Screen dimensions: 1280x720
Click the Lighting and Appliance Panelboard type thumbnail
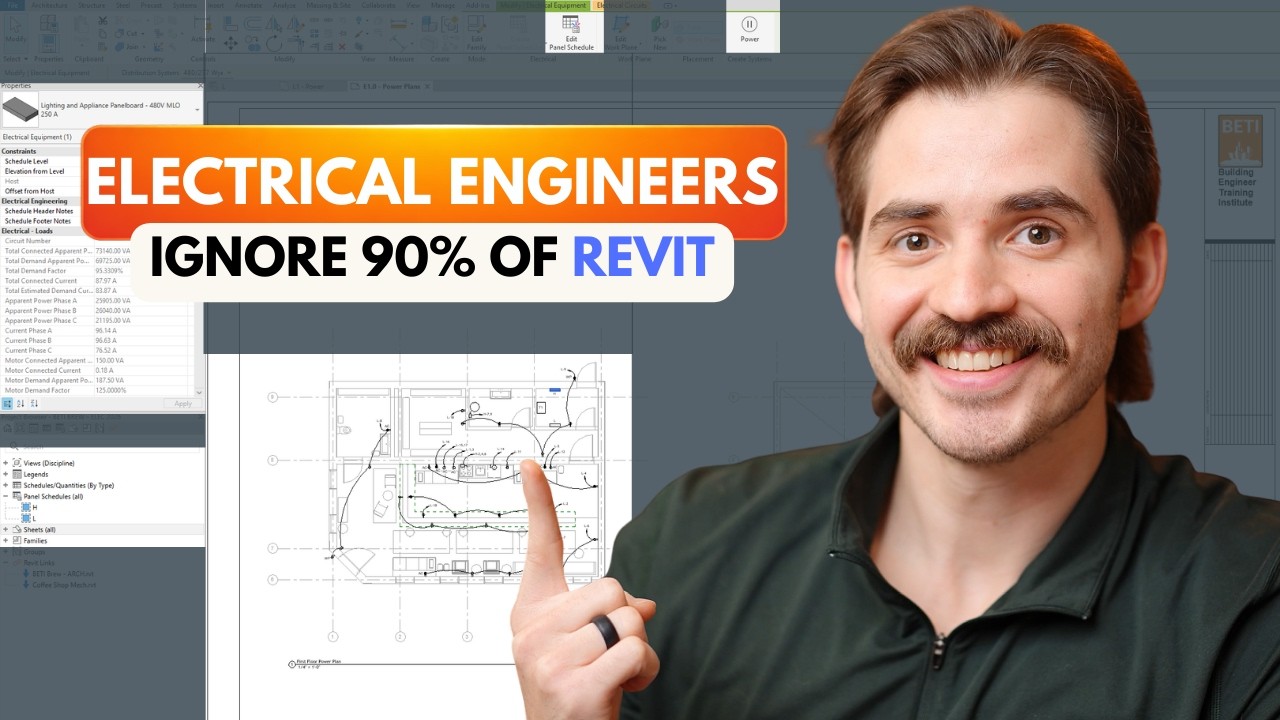[x=20, y=108]
